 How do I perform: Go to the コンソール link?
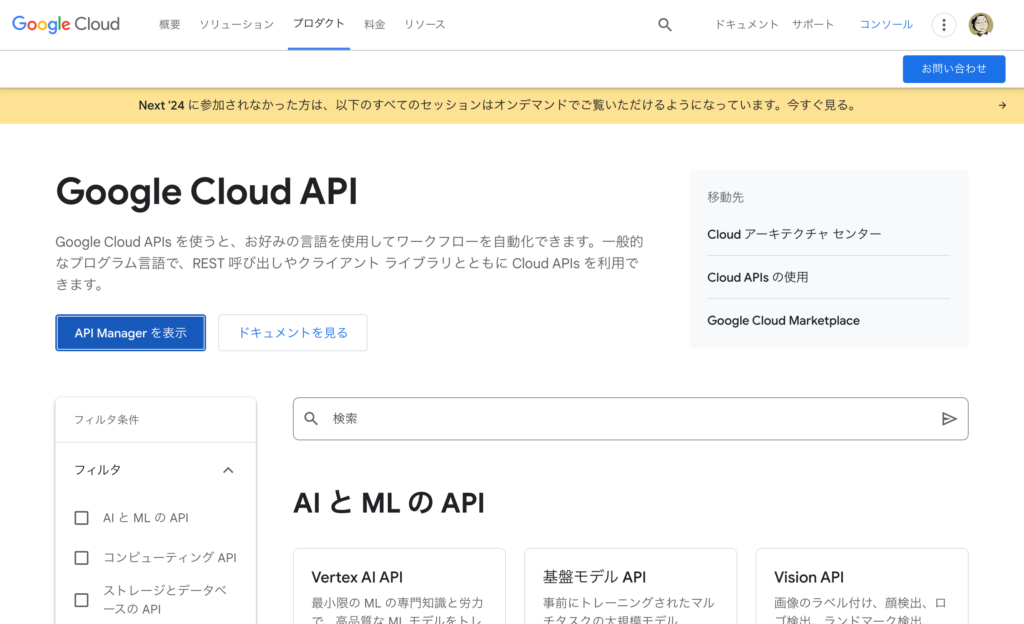(886, 25)
